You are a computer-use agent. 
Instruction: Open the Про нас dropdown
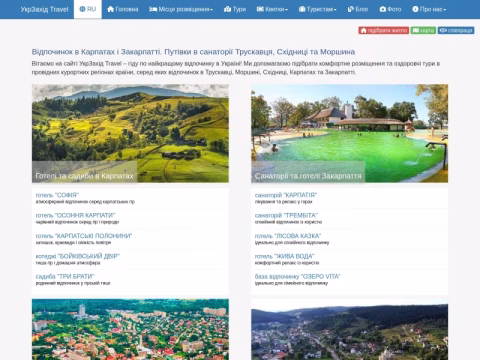pyautogui.click(x=429, y=9)
